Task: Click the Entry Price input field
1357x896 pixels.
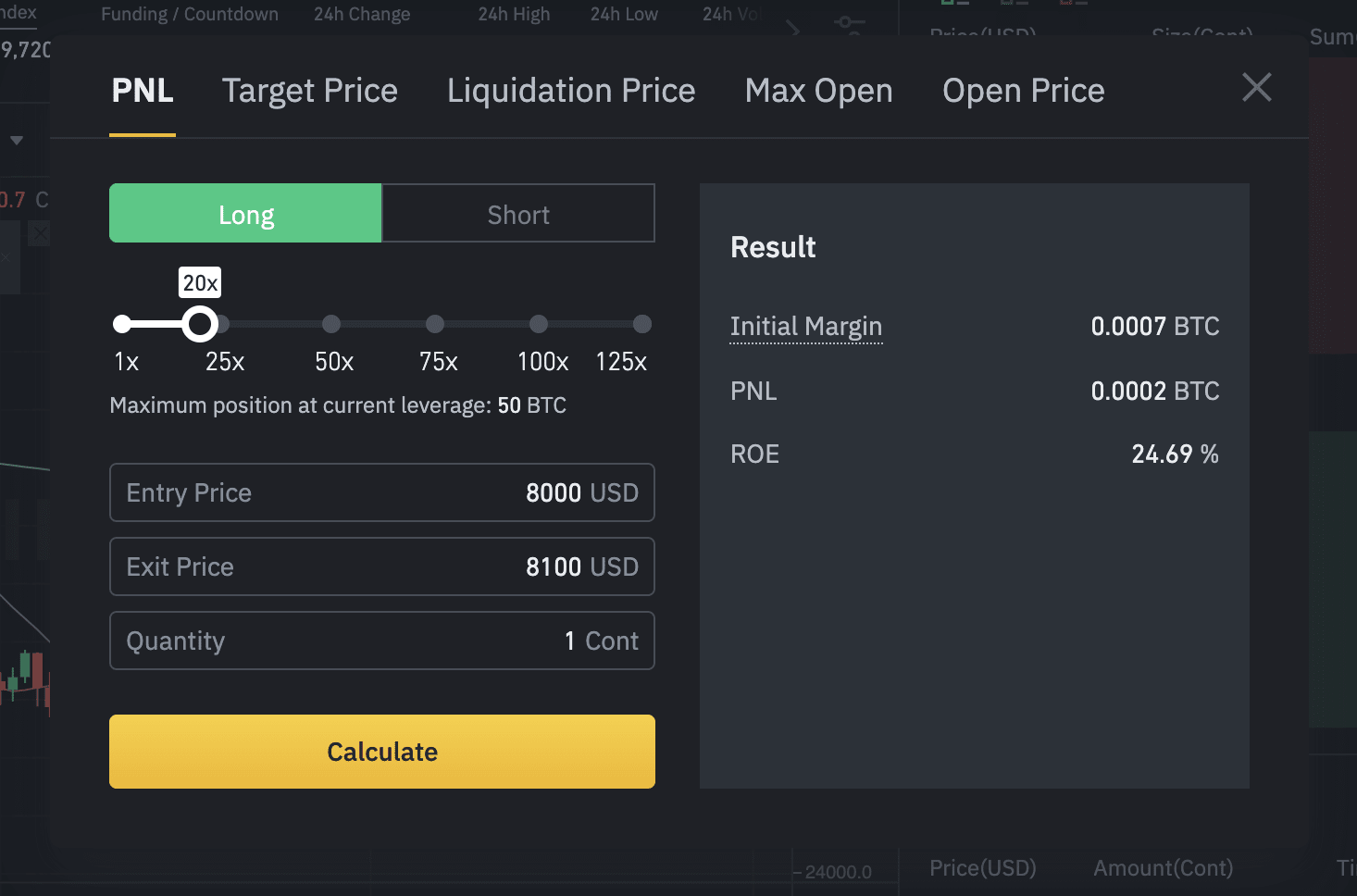Action: click(381, 492)
